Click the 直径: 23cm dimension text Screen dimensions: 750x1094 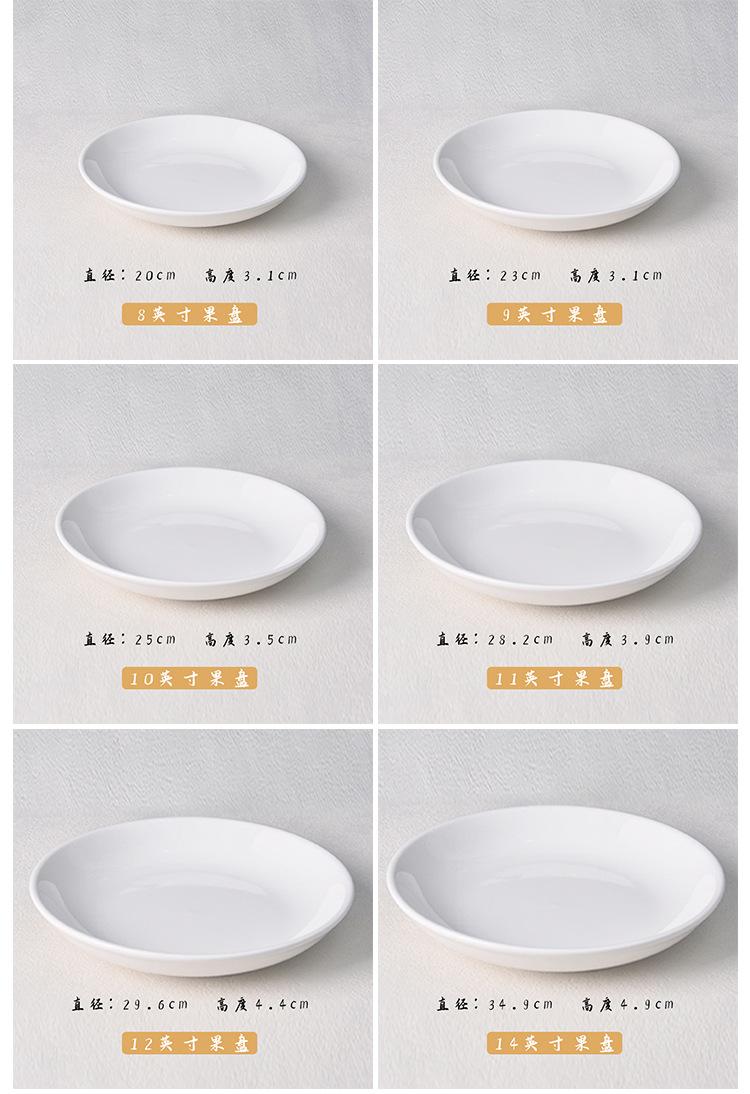tap(495, 275)
